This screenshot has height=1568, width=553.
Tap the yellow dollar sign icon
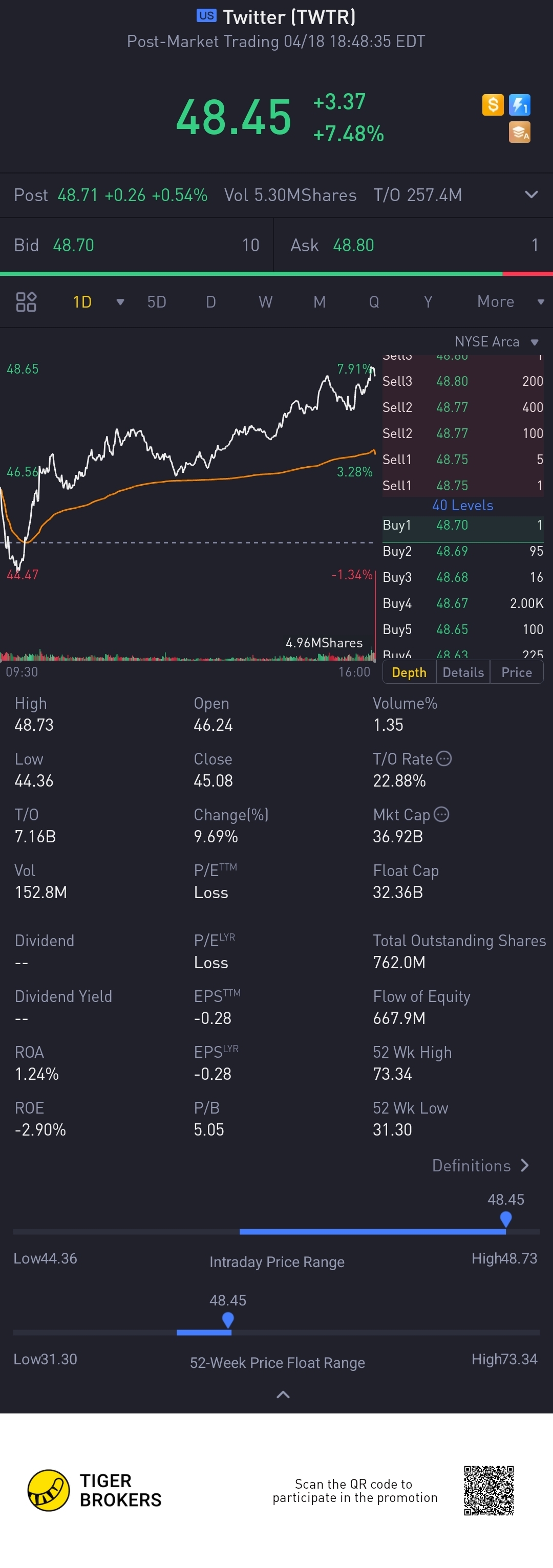[493, 105]
